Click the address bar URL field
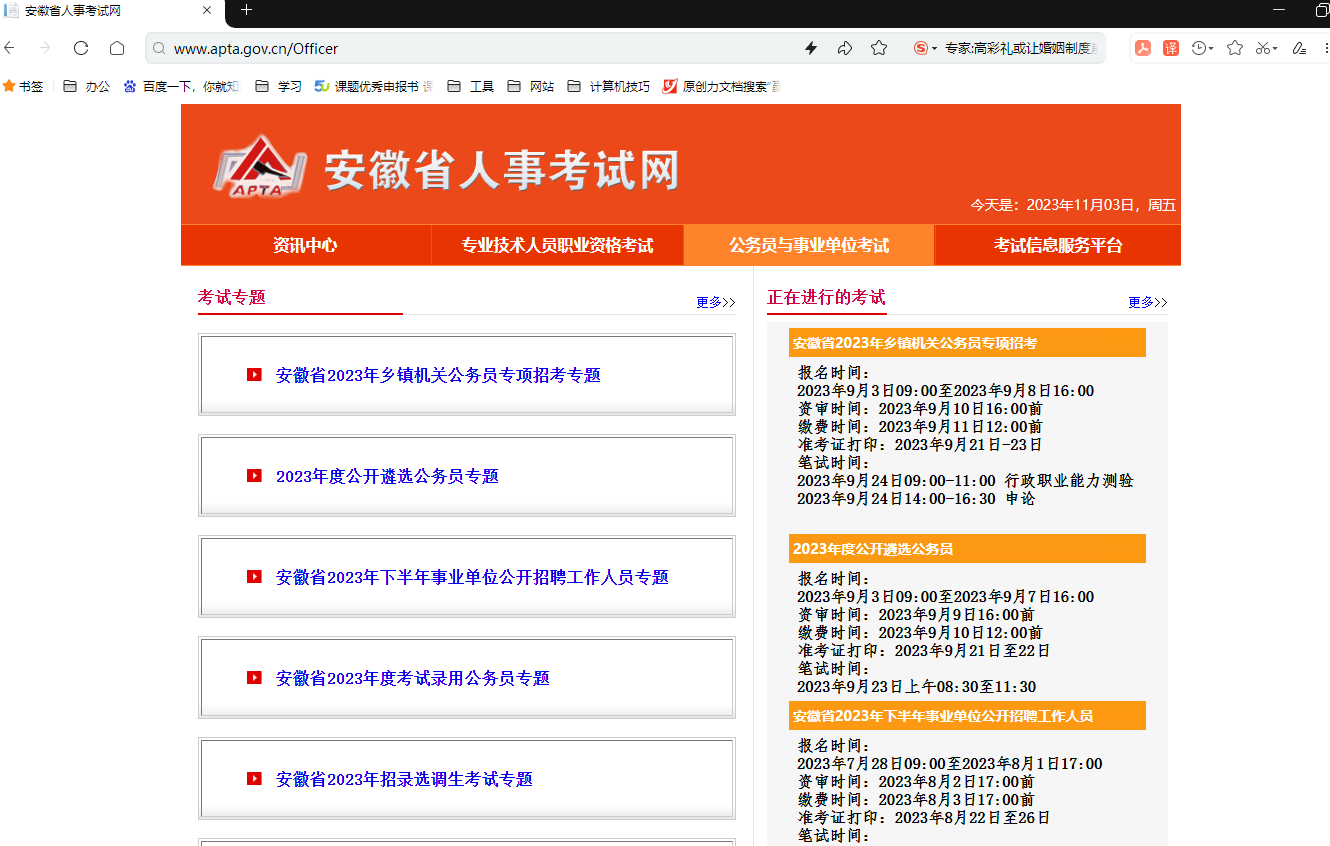 (x=480, y=48)
